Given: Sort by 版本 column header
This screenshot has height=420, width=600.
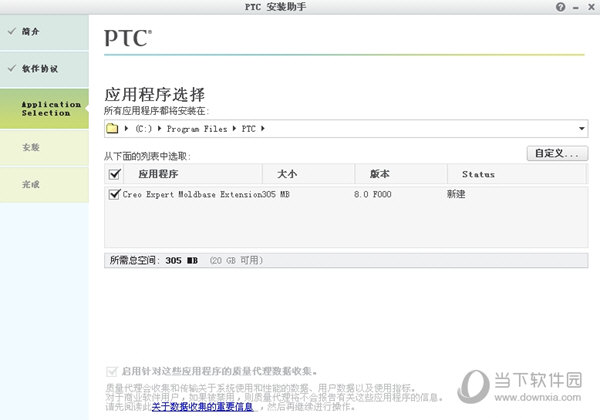Looking at the screenshot, I should coord(401,174).
